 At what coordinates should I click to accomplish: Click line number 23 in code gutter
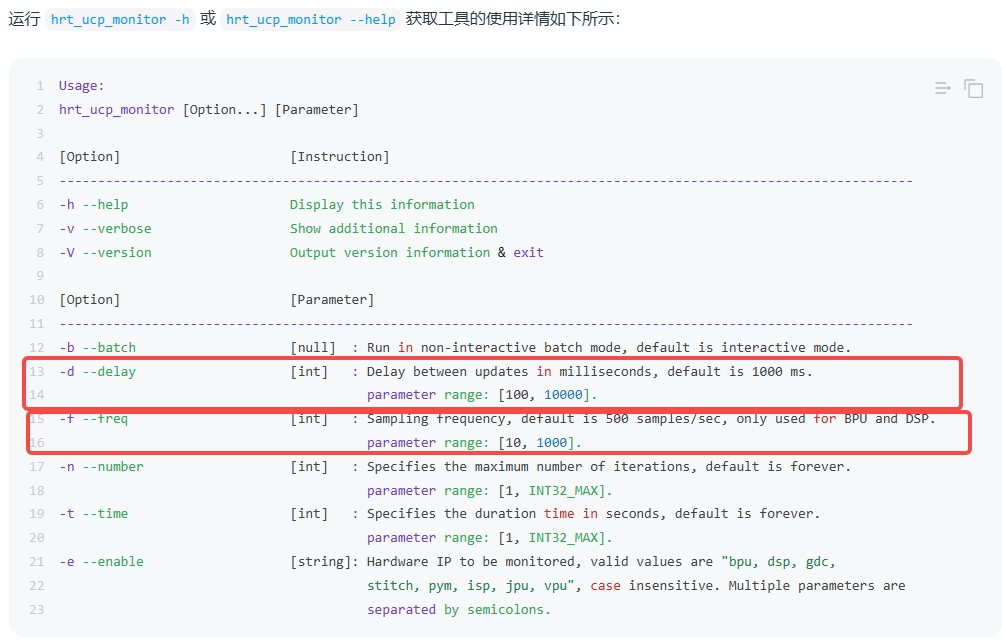click(37, 610)
